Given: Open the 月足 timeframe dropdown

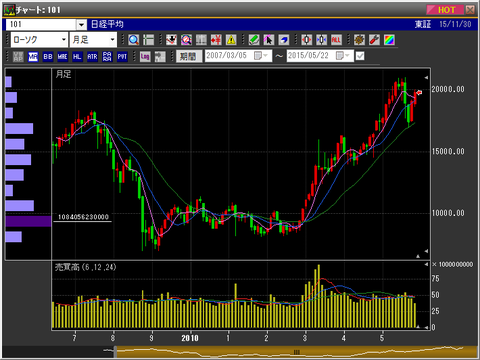Looking at the screenshot, I should pyautogui.click(x=93, y=40).
